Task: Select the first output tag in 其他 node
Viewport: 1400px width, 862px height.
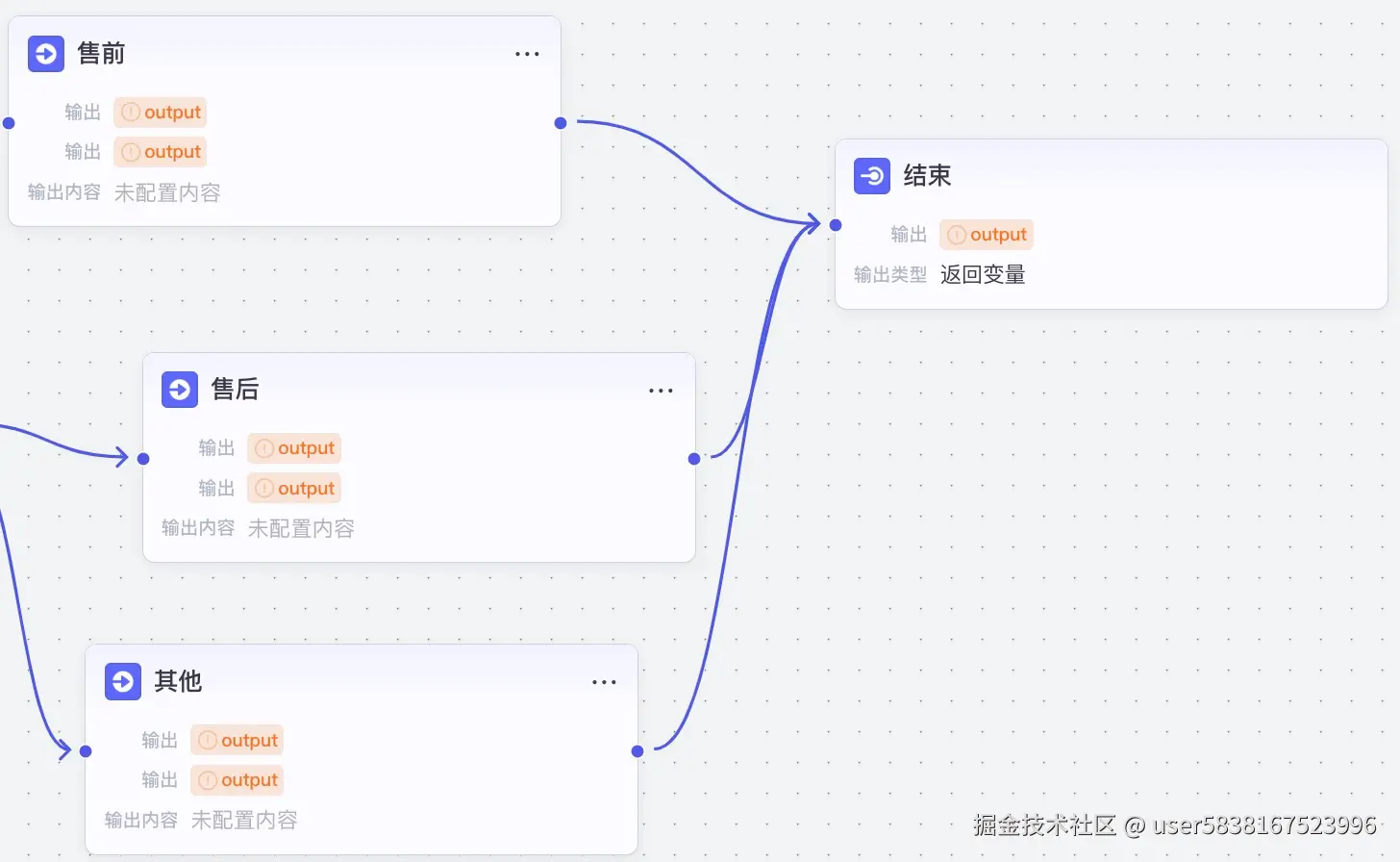Action: tap(237, 741)
